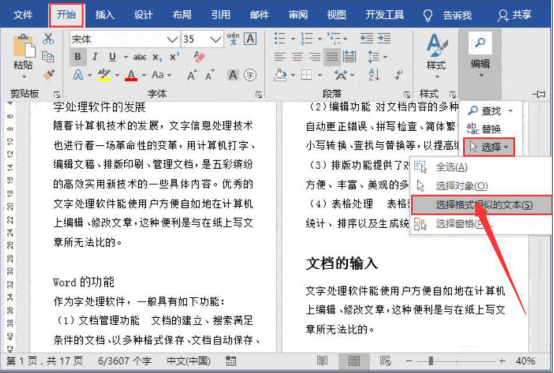Click the Sort A-Z icon

point(374,75)
